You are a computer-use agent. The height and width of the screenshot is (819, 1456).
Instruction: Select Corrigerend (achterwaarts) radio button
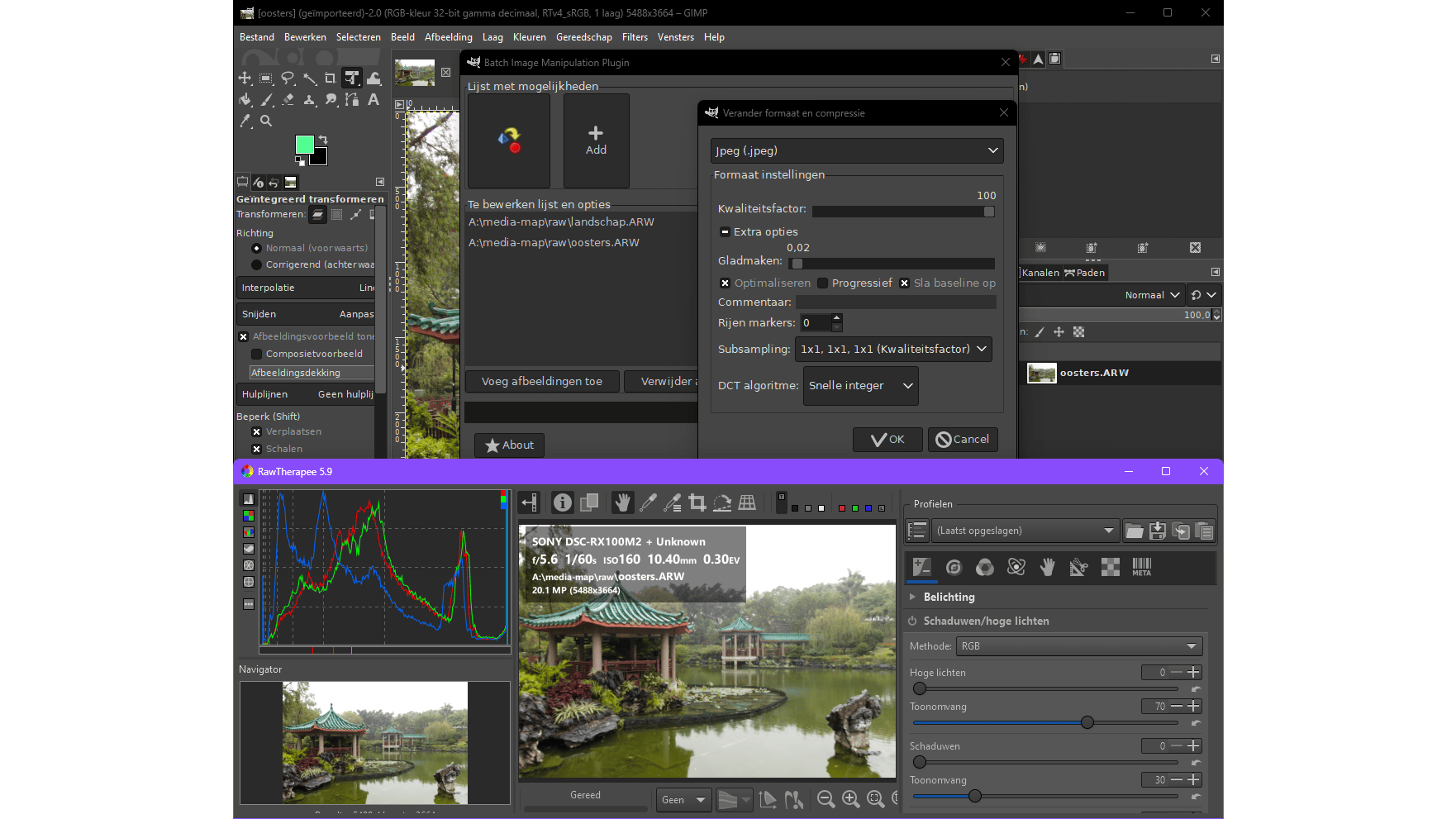[x=257, y=264]
